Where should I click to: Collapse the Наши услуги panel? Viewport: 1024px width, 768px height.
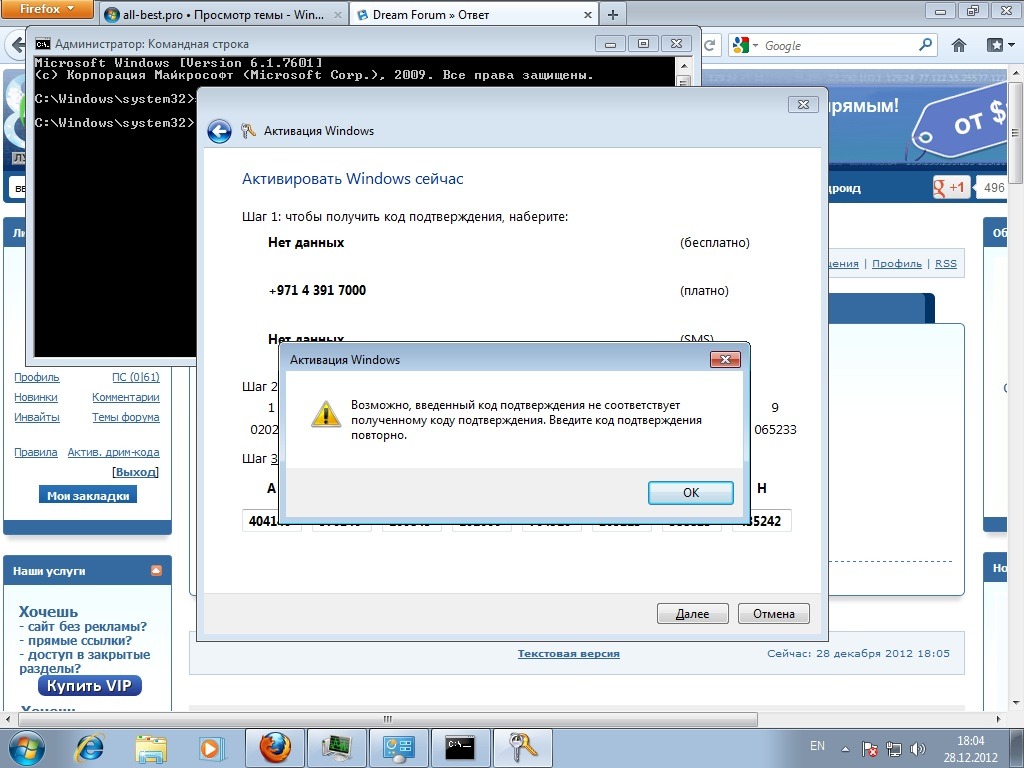pyautogui.click(x=156, y=570)
